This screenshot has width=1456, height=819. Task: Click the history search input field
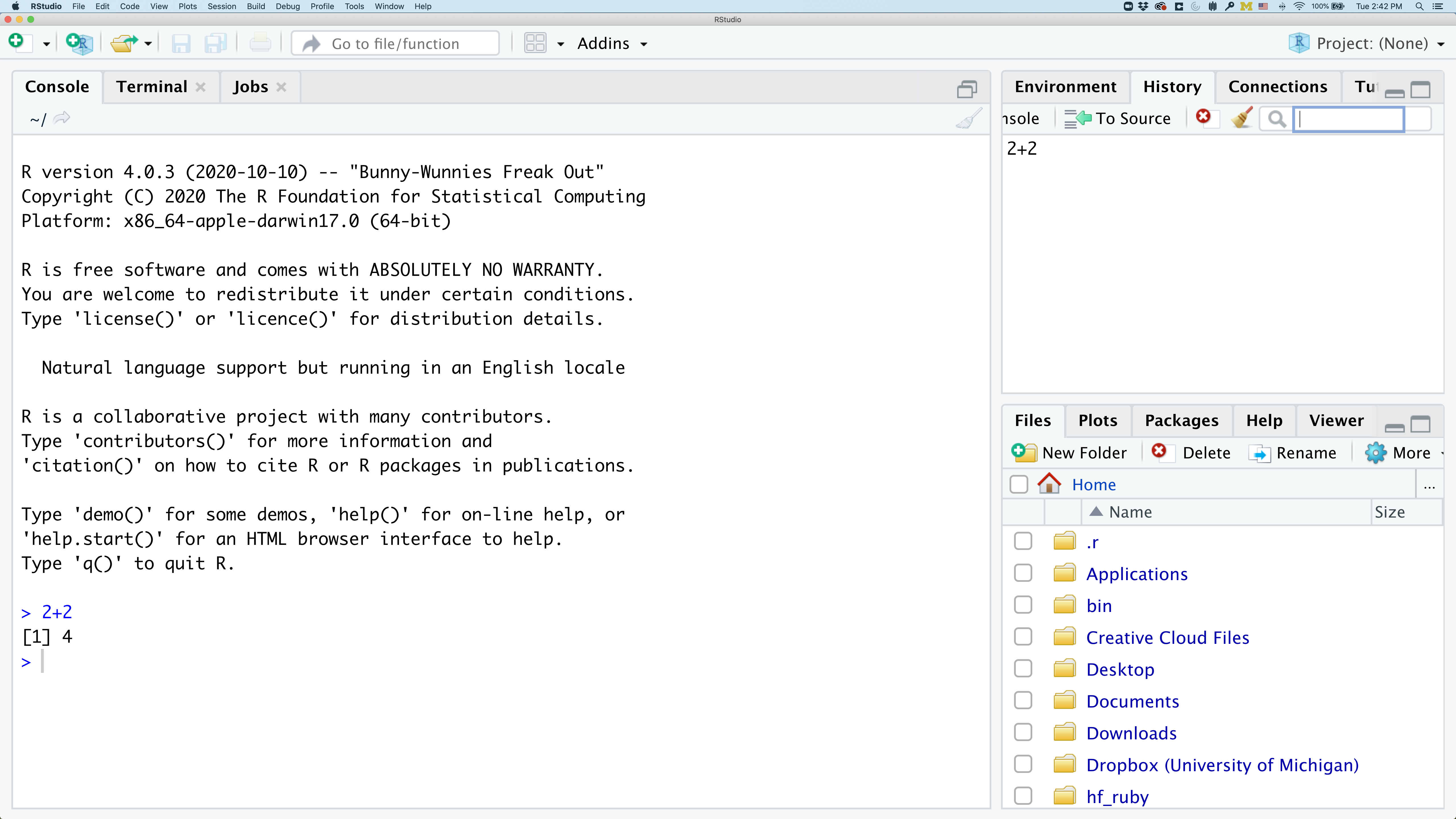[1349, 119]
